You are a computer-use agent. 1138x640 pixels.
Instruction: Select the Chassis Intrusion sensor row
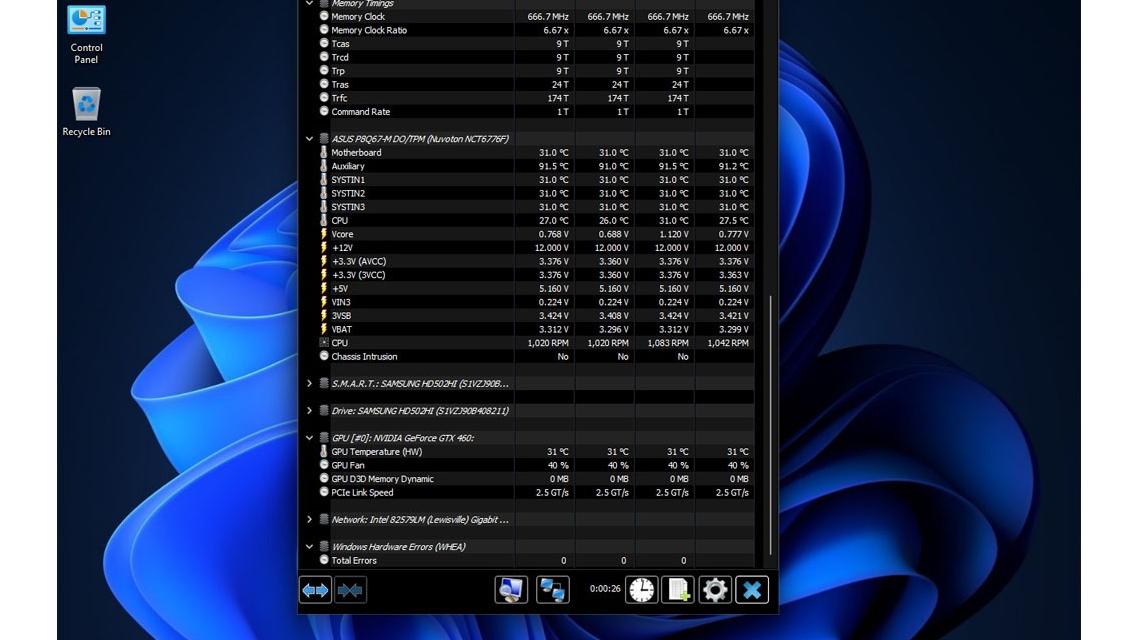(364, 357)
